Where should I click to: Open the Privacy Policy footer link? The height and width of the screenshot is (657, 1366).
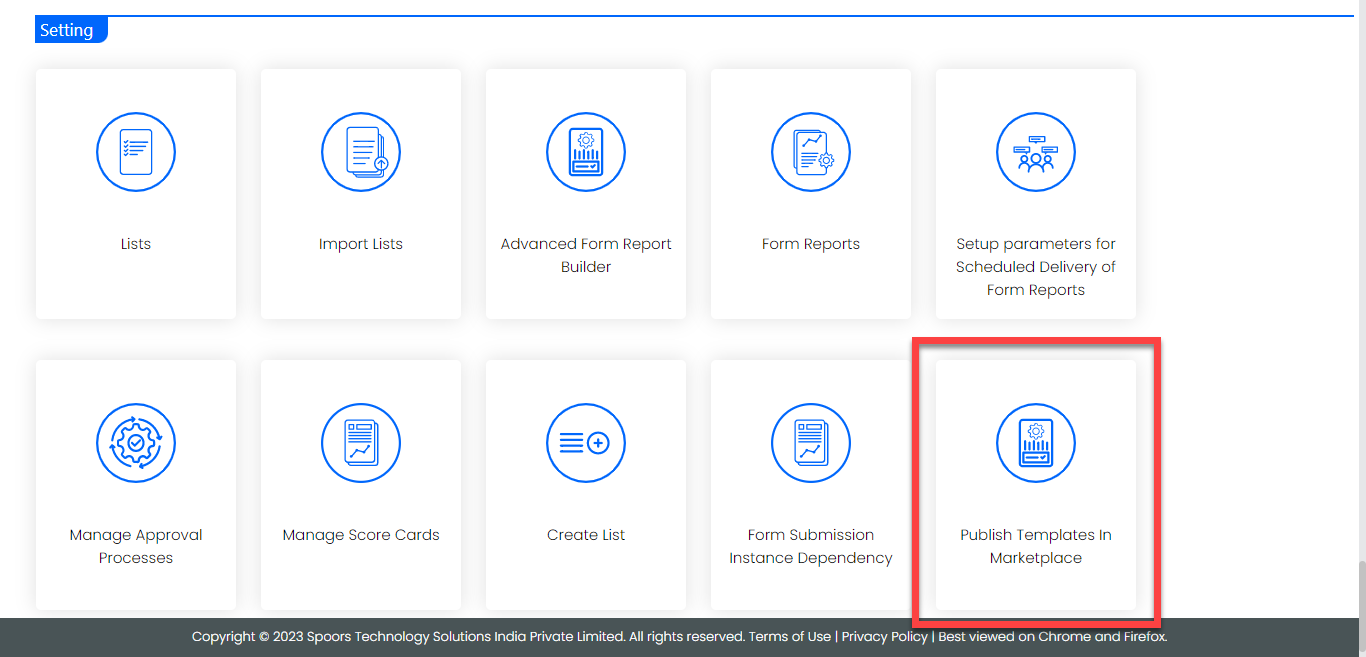[884, 637]
